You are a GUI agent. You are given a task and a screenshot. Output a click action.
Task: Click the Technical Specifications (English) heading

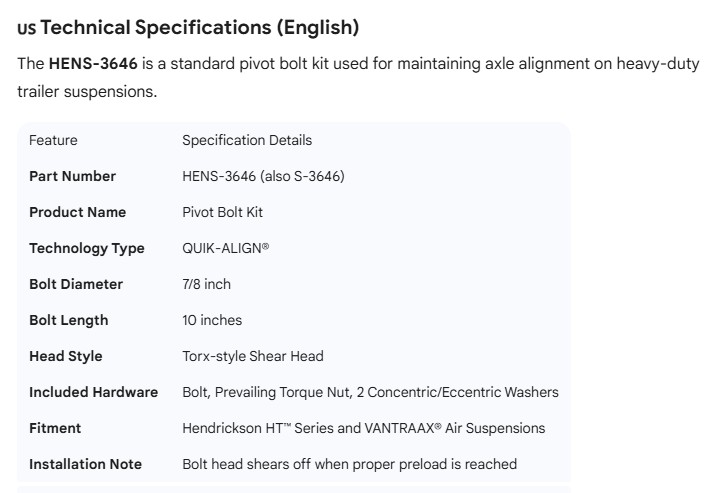[x=200, y=26]
